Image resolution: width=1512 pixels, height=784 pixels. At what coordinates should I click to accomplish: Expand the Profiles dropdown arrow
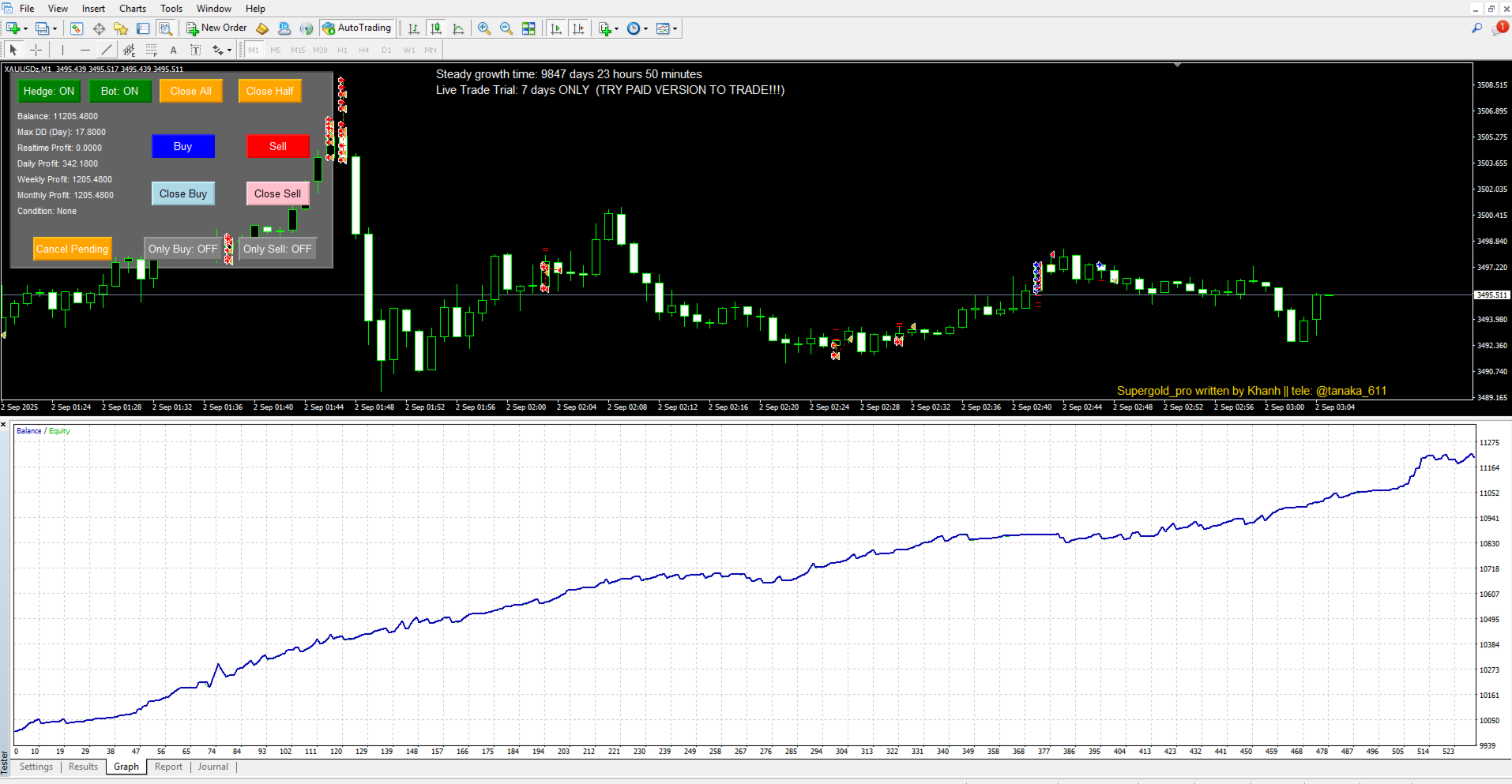click(55, 28)
